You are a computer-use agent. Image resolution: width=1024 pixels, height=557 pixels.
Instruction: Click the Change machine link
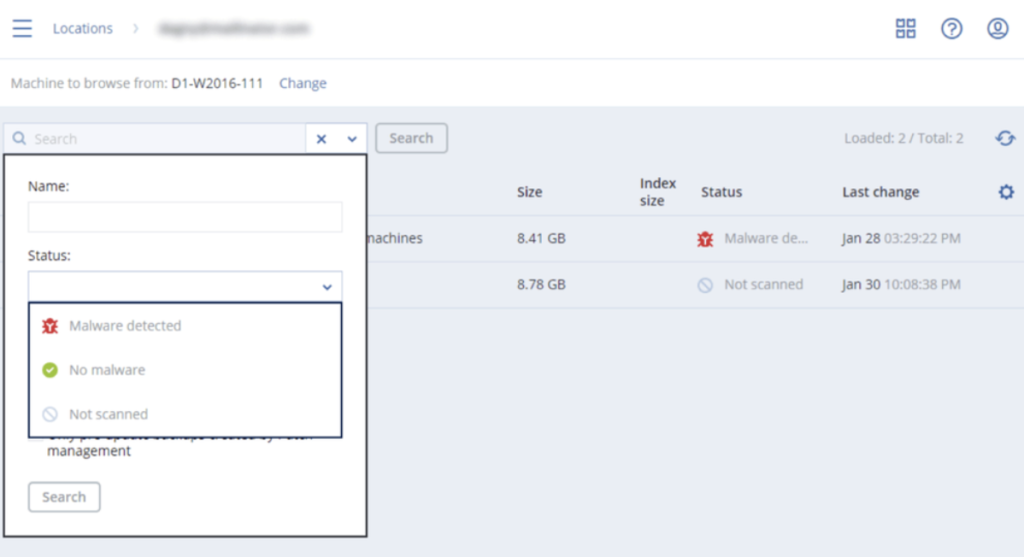pos(302,83)
